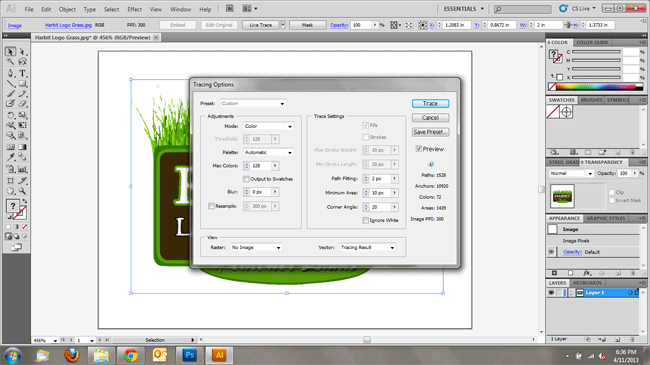
Task: Select the Type tool
Action: (x=22, y=73)
